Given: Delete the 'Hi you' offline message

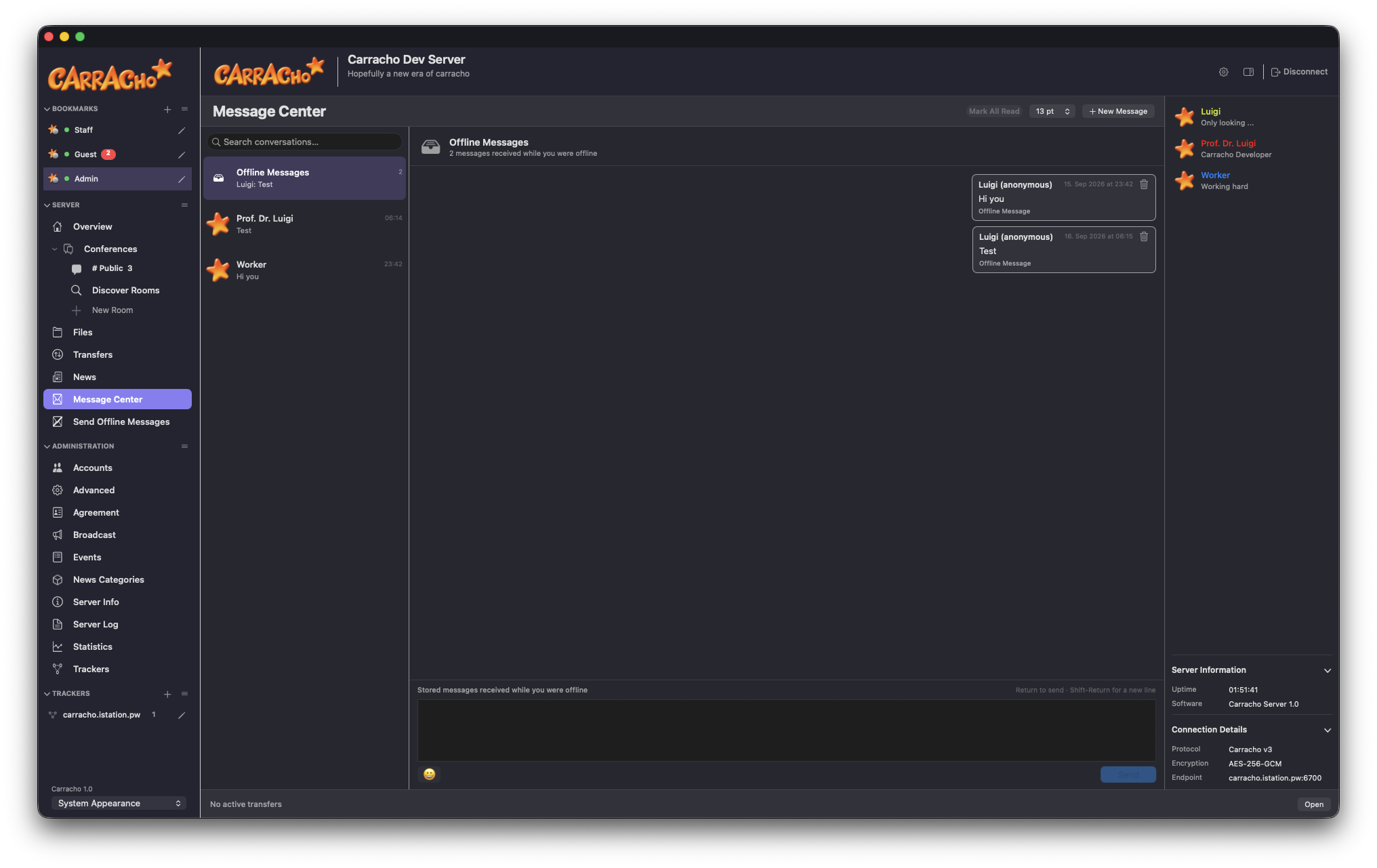Looking at the screenshot, I should point(1144,184).
